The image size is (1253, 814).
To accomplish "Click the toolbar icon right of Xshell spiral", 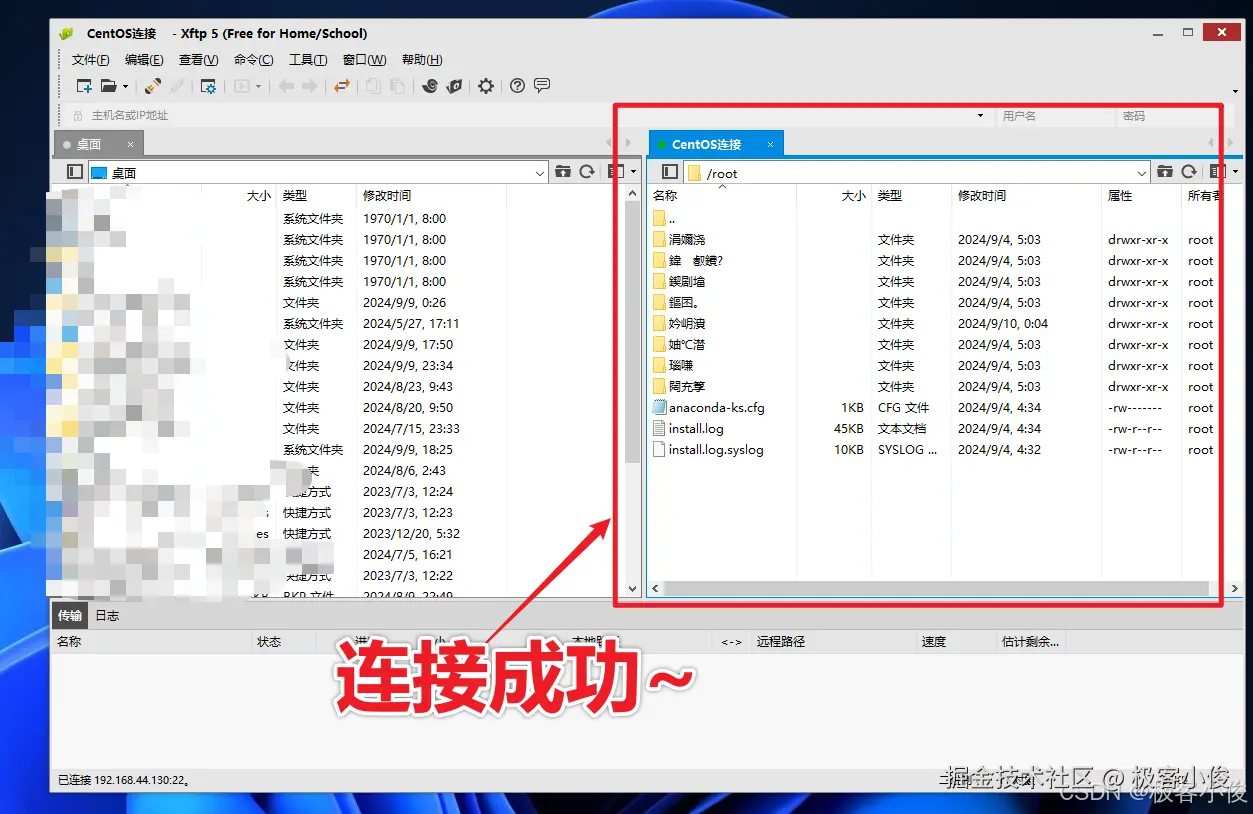I will point(454,86).
